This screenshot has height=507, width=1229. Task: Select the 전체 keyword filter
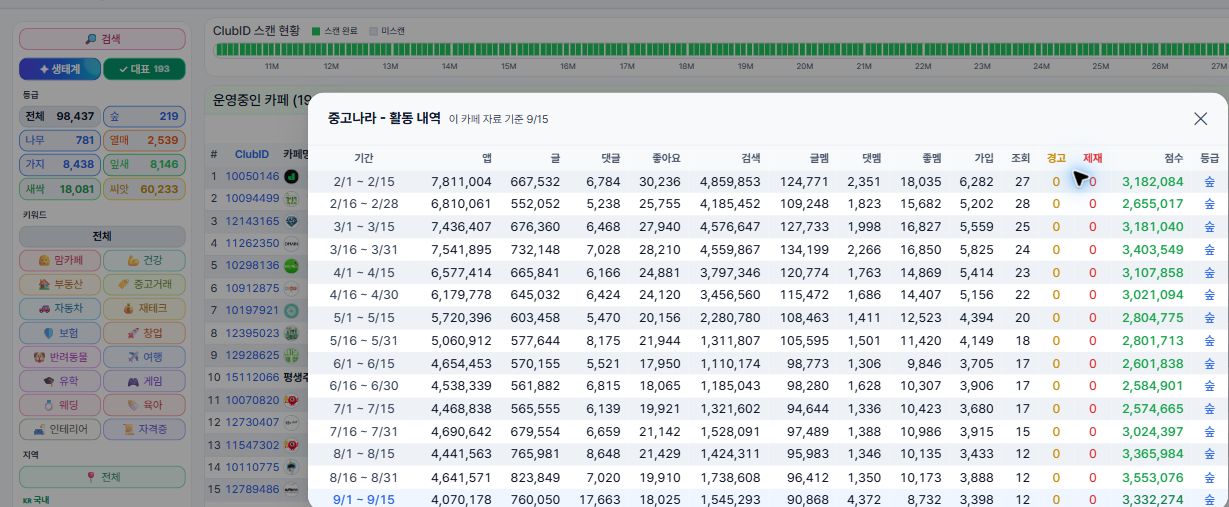[102, 237]
